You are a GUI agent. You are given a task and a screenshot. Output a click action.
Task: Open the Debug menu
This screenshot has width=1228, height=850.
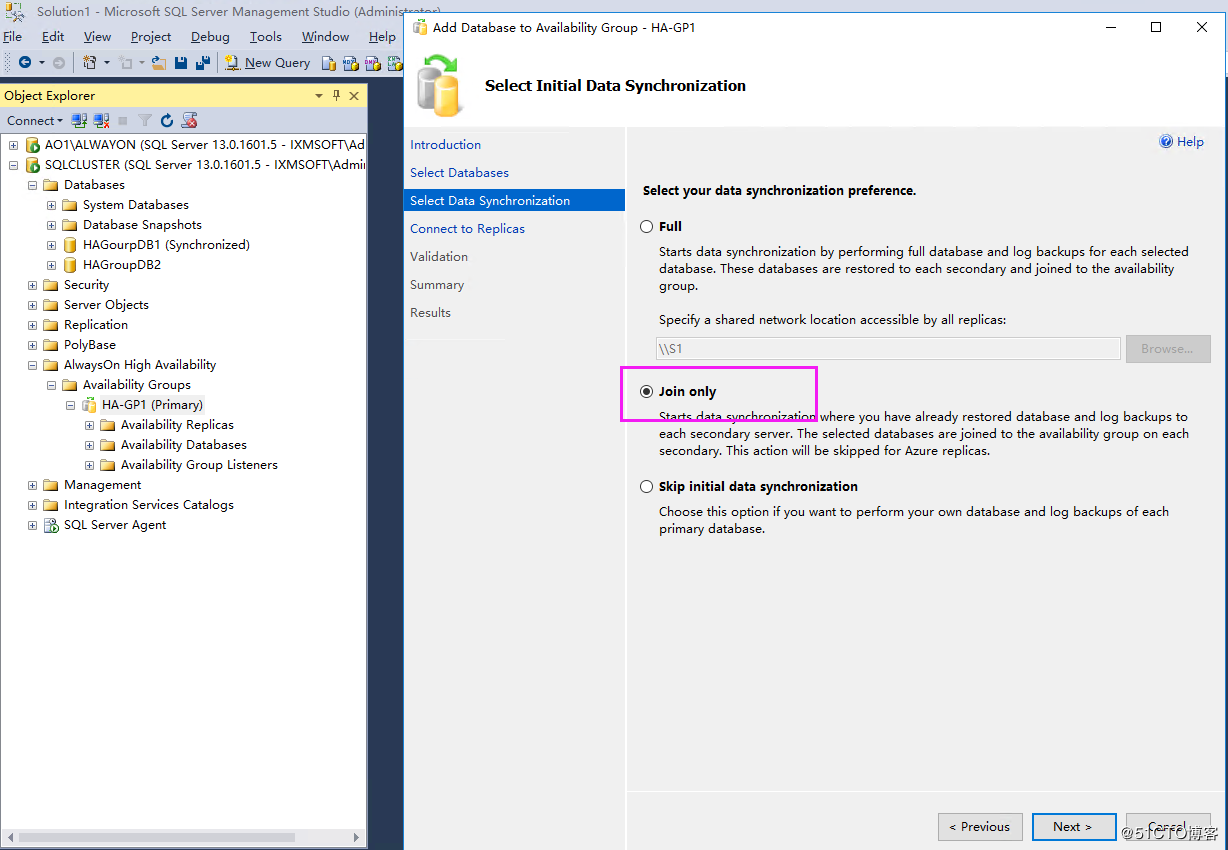[210, 36]
